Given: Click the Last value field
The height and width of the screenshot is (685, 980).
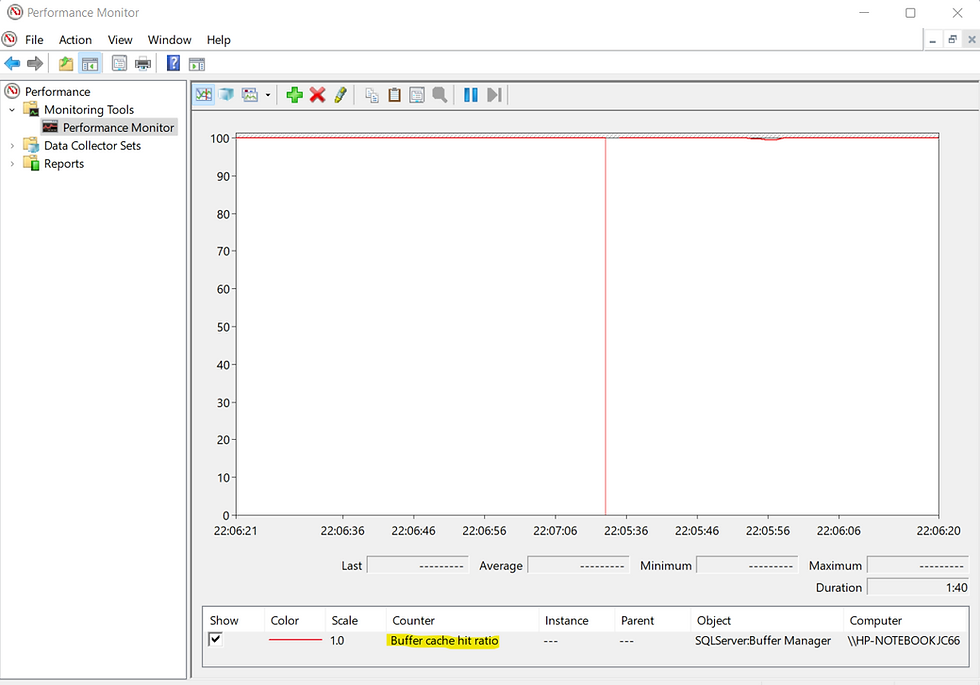Looking at the screenshot, I should click(x=418, y=565).
